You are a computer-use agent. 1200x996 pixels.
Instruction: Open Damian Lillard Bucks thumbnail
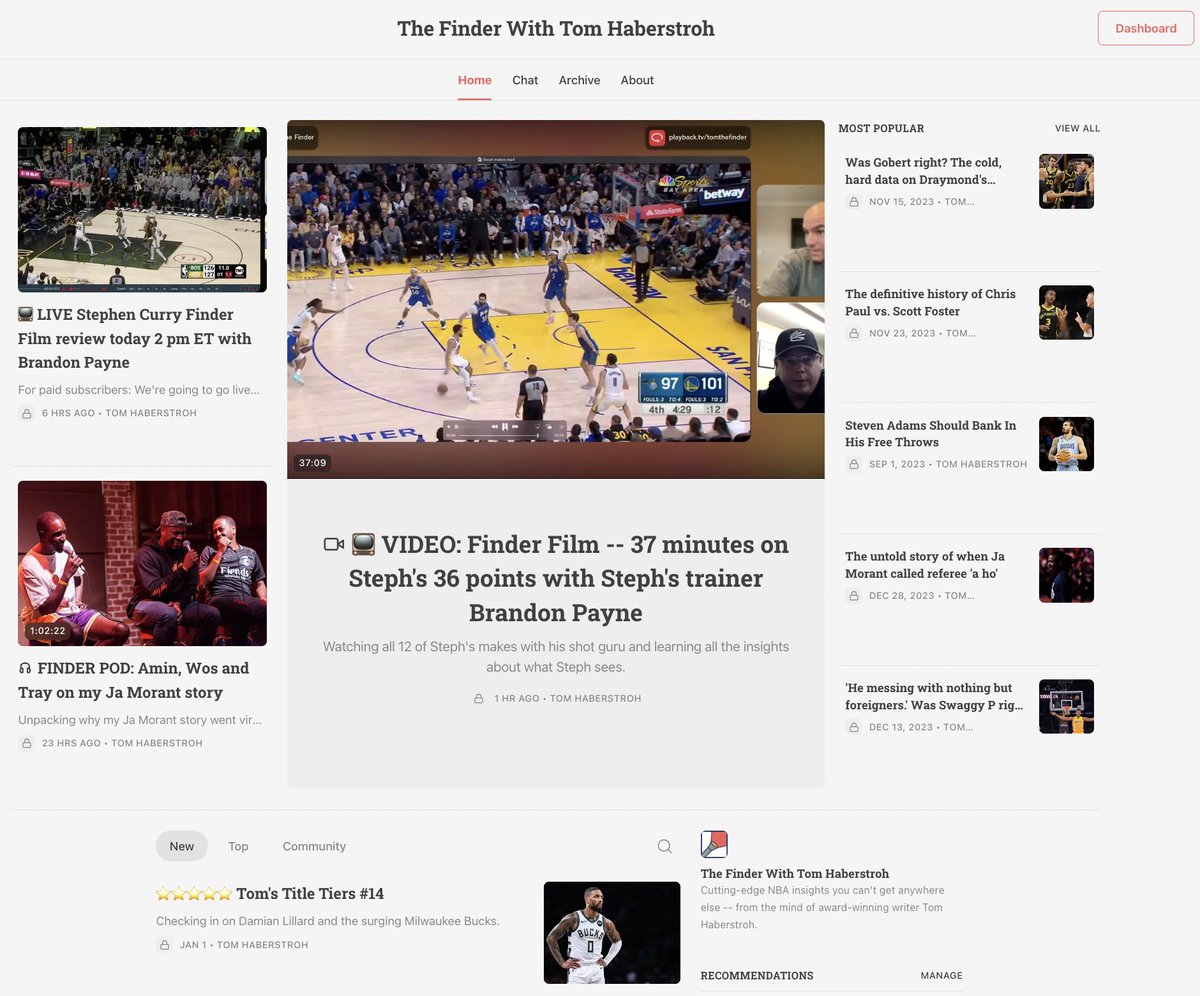pos(612,932)
